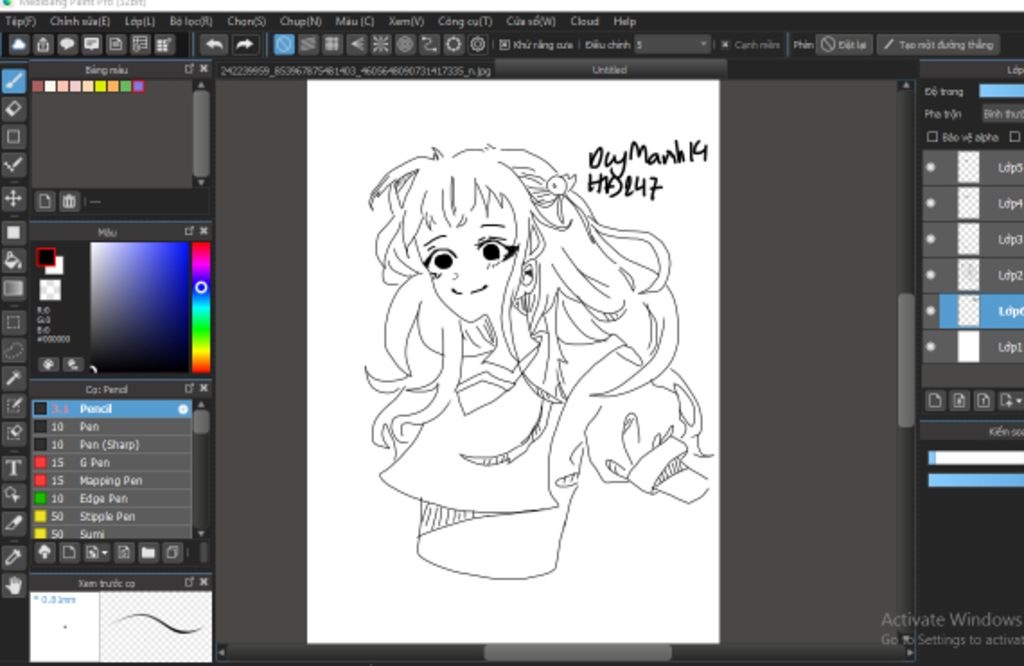Toggle the Khử răng cưa checkbox
1024x666 pixels.
point(504,44)
